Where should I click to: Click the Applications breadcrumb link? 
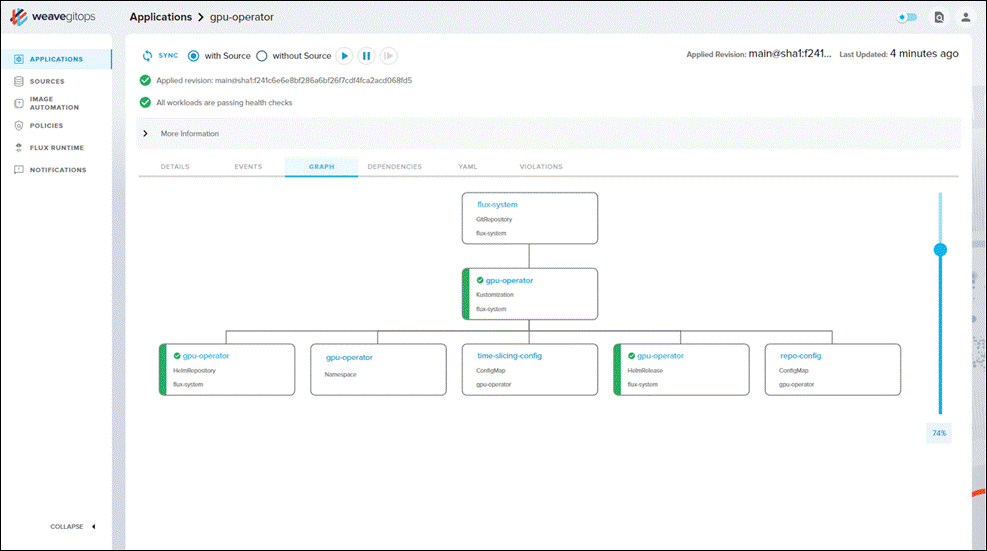point(161,17)
